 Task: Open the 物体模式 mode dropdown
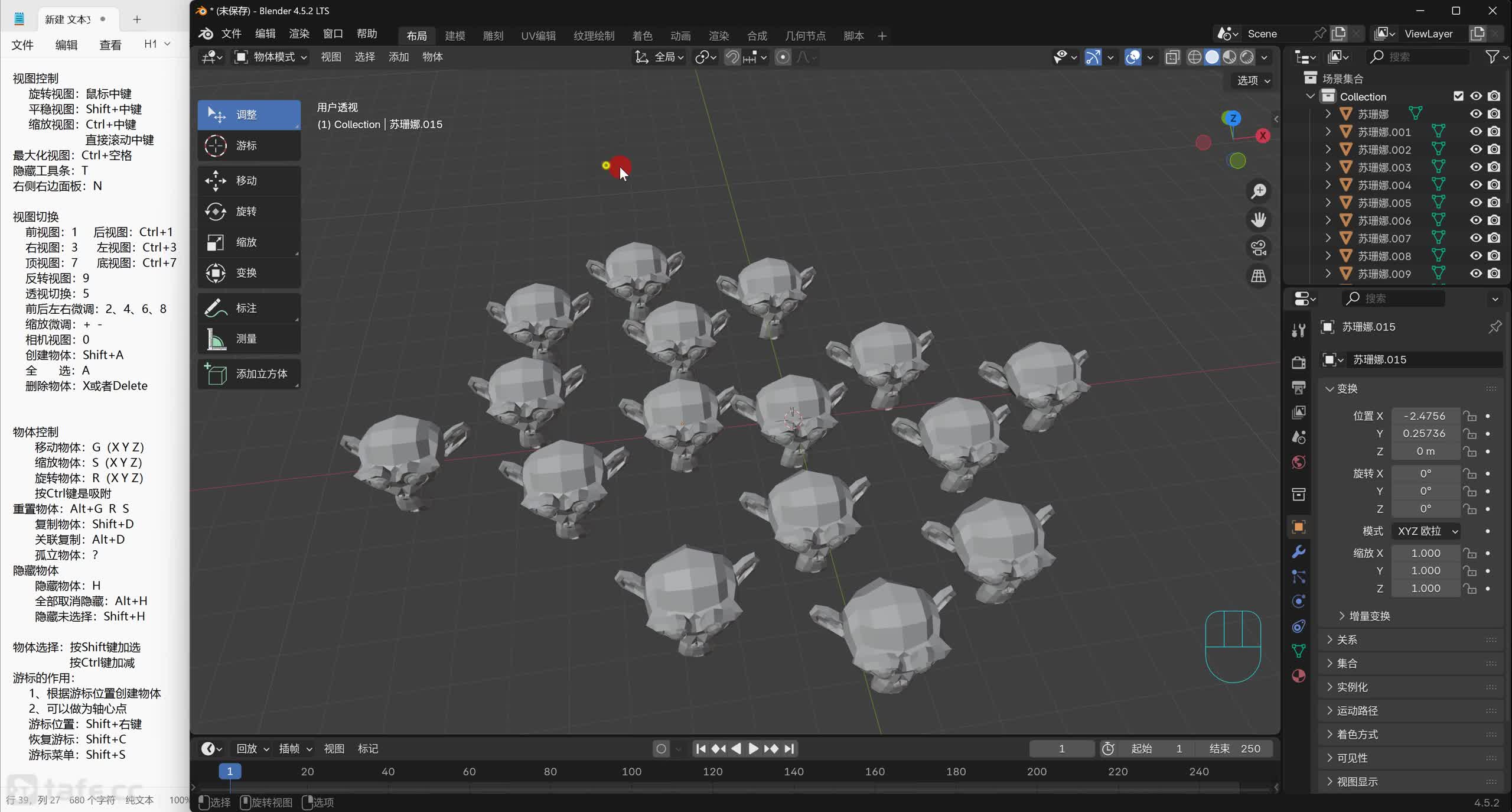[271, 57]
